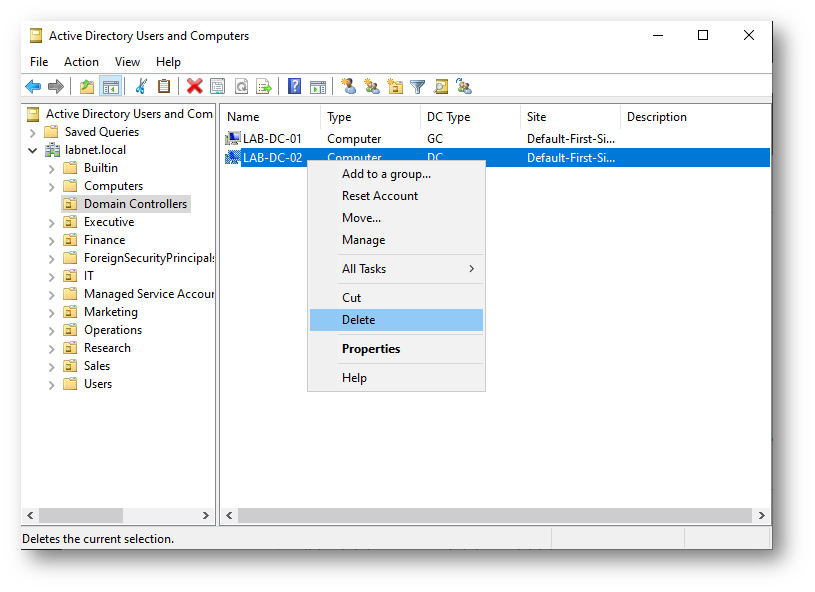Click the Export List toolbar icon
Viewport: 815px width, 592px height.
(265, 86)
